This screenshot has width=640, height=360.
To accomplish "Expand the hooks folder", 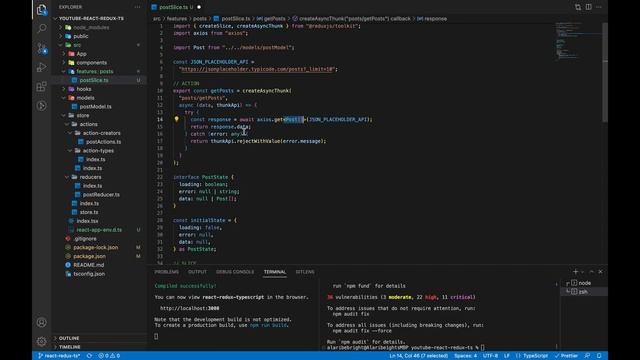I will (x=84, y=89).
